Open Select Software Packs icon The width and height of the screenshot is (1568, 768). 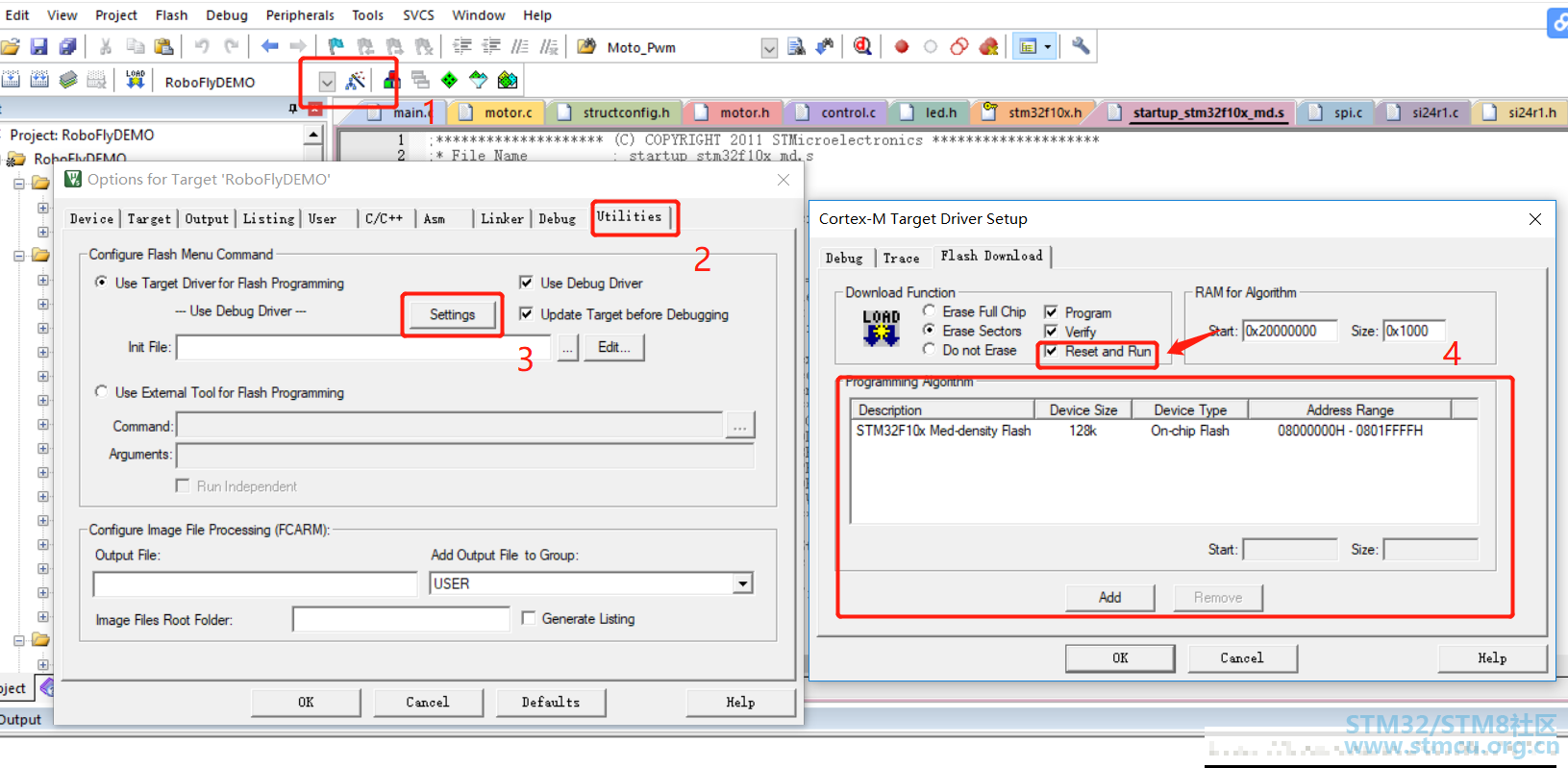click(x=478, y=80)
